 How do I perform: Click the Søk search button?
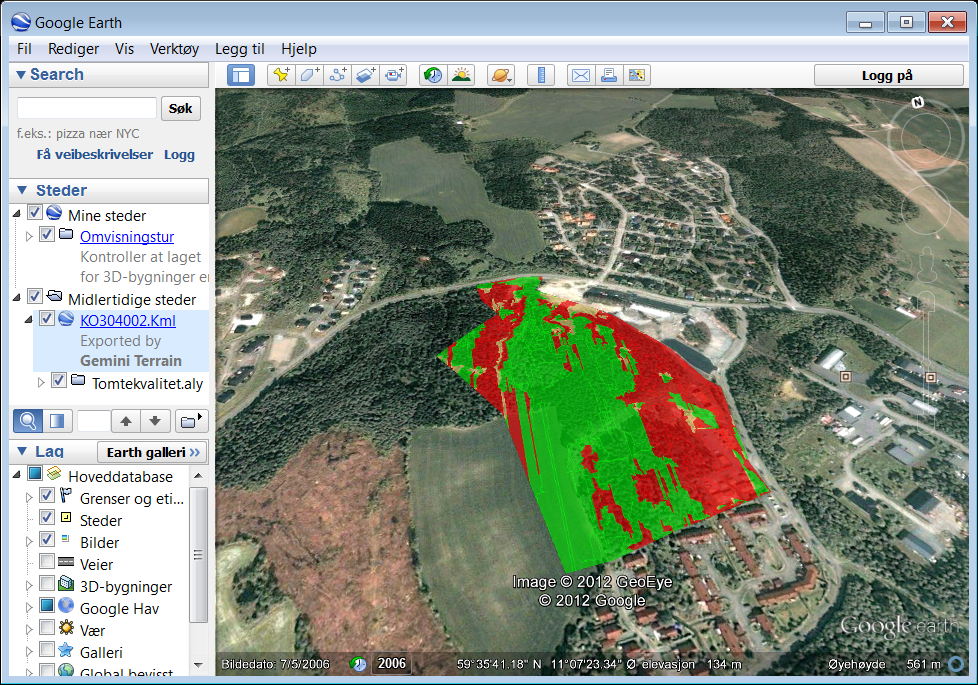pyautogui.click(x=181, y=108)
